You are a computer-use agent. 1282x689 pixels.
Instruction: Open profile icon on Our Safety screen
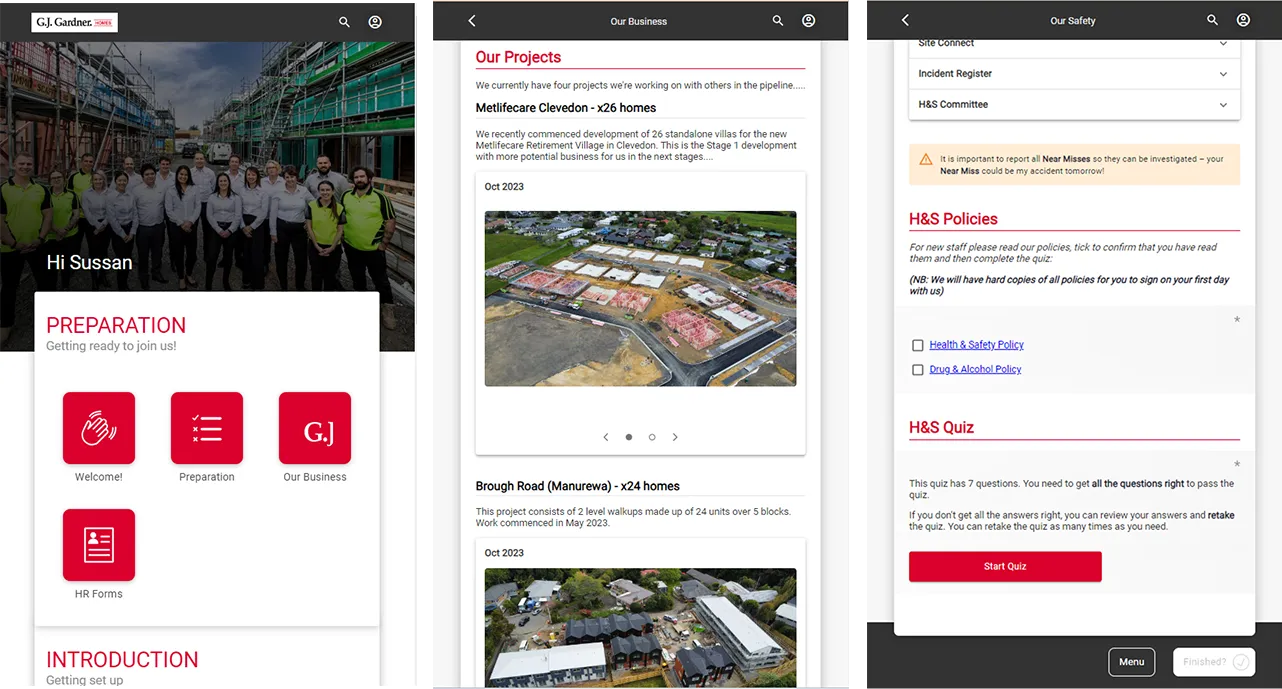pyautogui.click(x=1243, y=20)
